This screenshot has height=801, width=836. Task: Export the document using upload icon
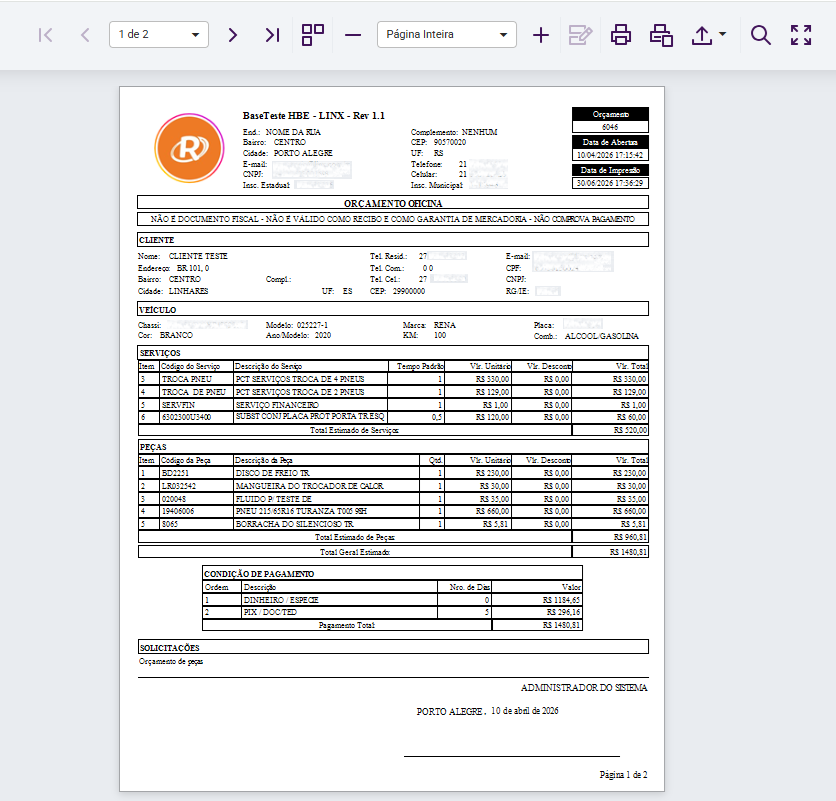702,35
